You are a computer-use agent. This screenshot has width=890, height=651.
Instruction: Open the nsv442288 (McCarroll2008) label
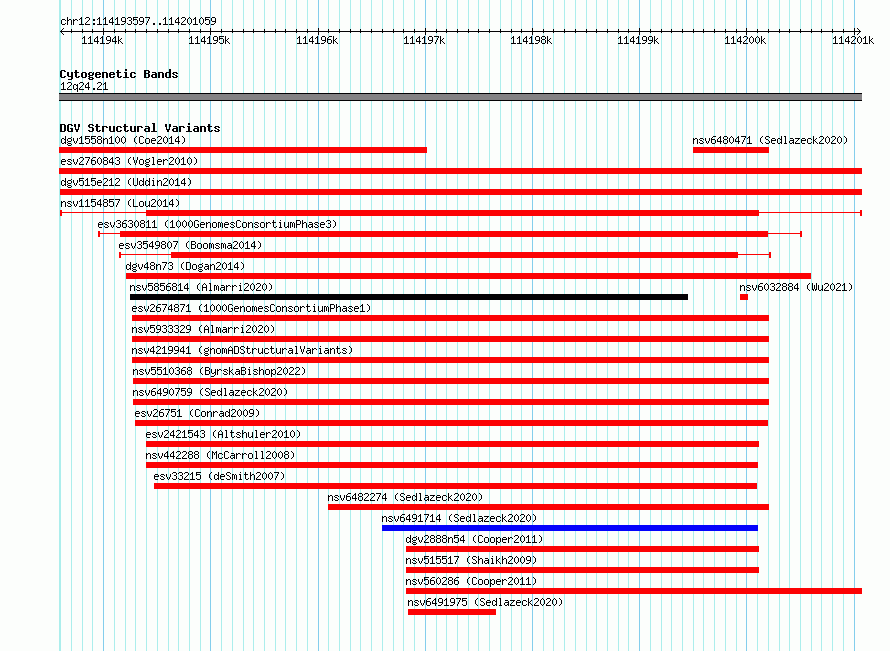tap(220, 455)
